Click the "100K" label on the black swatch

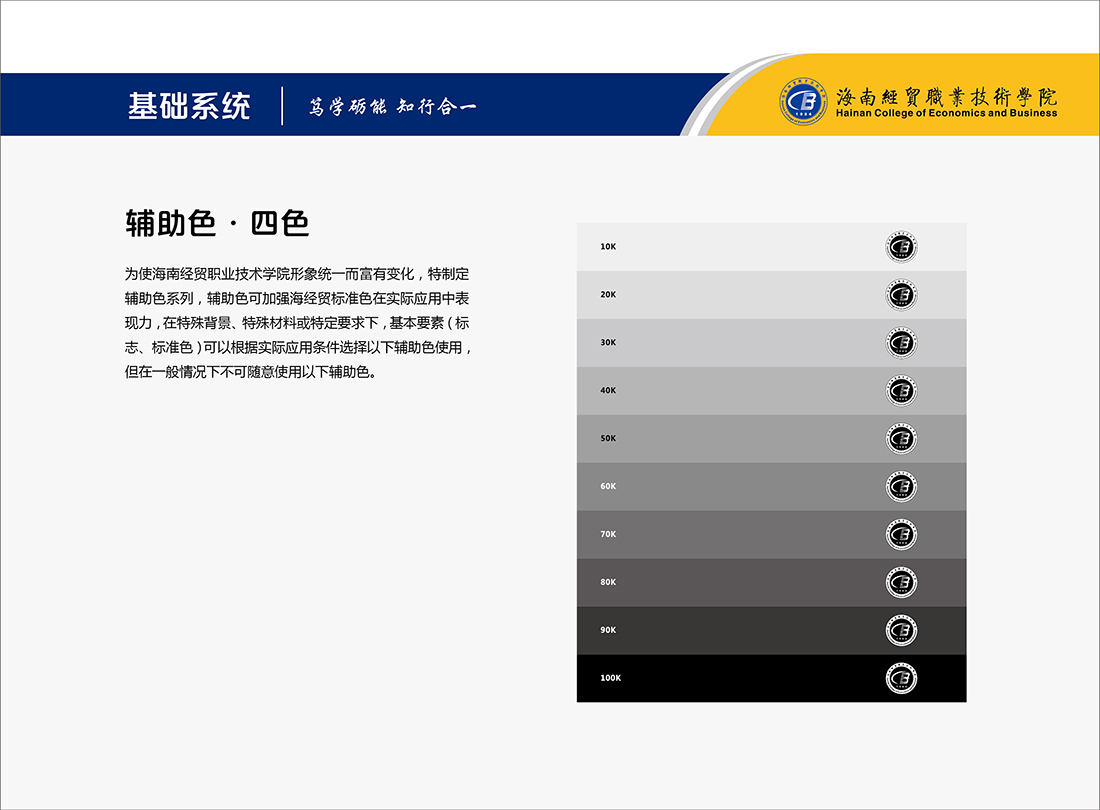(610, 678)
